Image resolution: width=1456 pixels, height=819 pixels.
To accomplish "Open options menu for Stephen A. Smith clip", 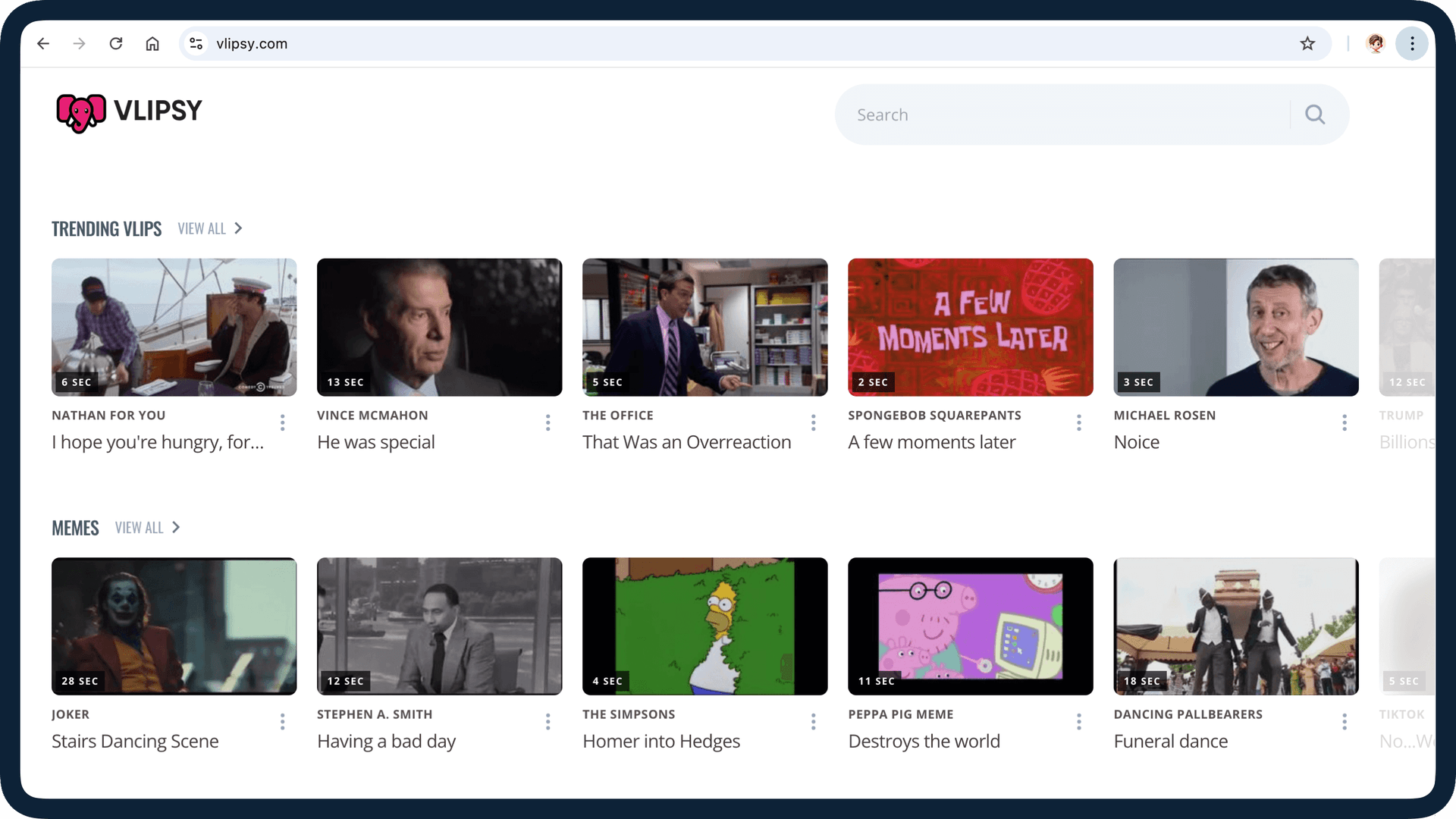I will [548, 722].
